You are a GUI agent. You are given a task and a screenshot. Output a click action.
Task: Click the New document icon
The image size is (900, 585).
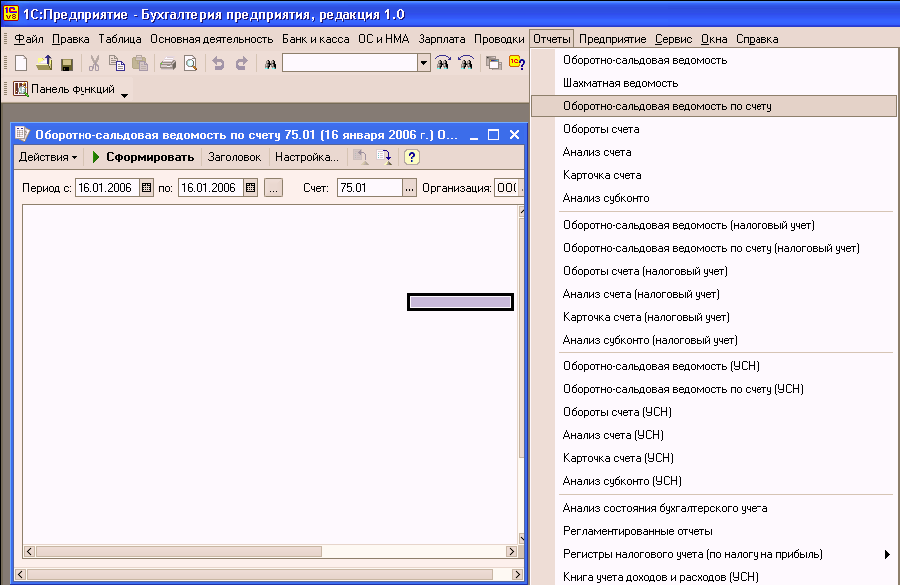pos(21,63)
